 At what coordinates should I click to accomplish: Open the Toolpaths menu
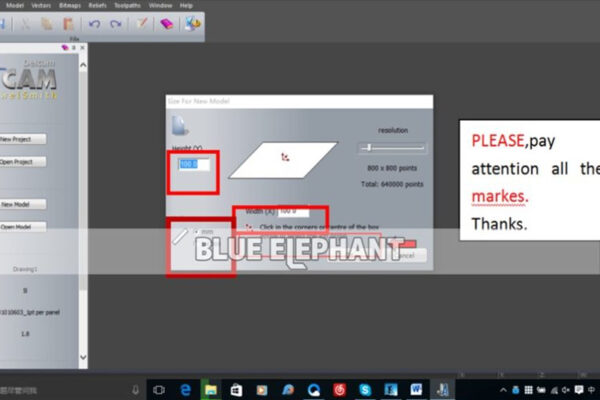[127, 6]
